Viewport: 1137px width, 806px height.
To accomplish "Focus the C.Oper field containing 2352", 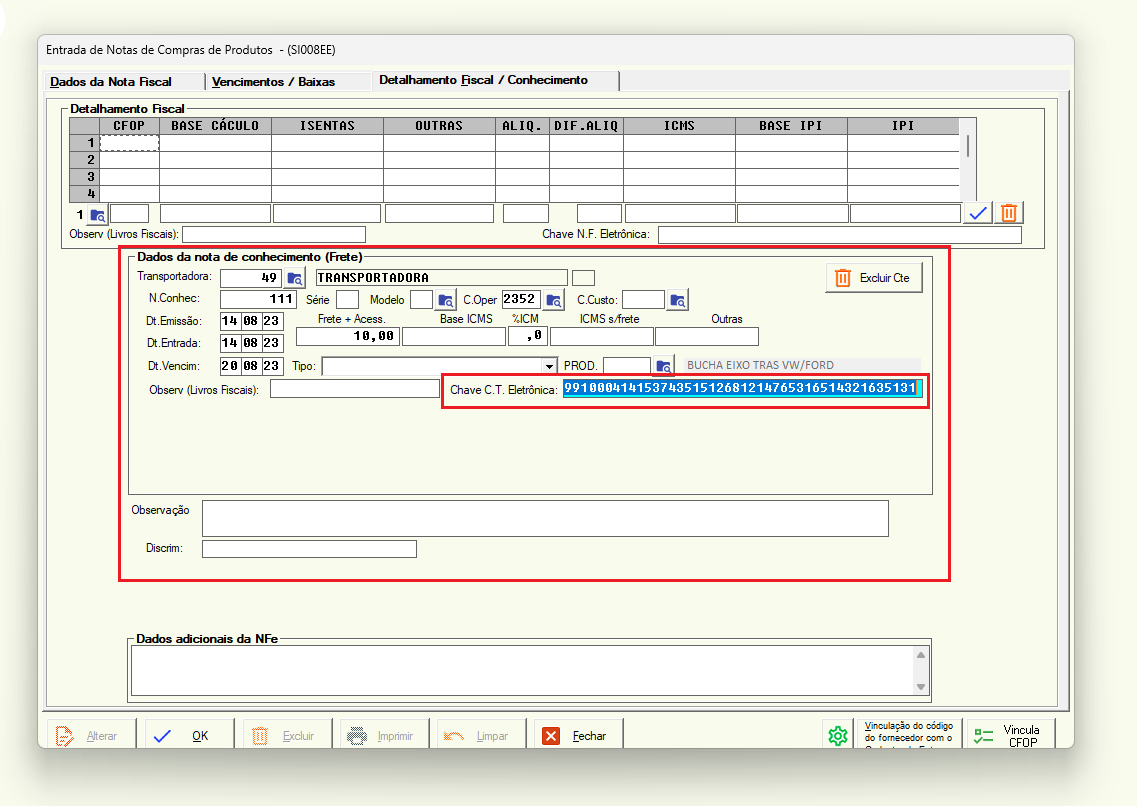I will pyautogui.click(x=521, y=299).
